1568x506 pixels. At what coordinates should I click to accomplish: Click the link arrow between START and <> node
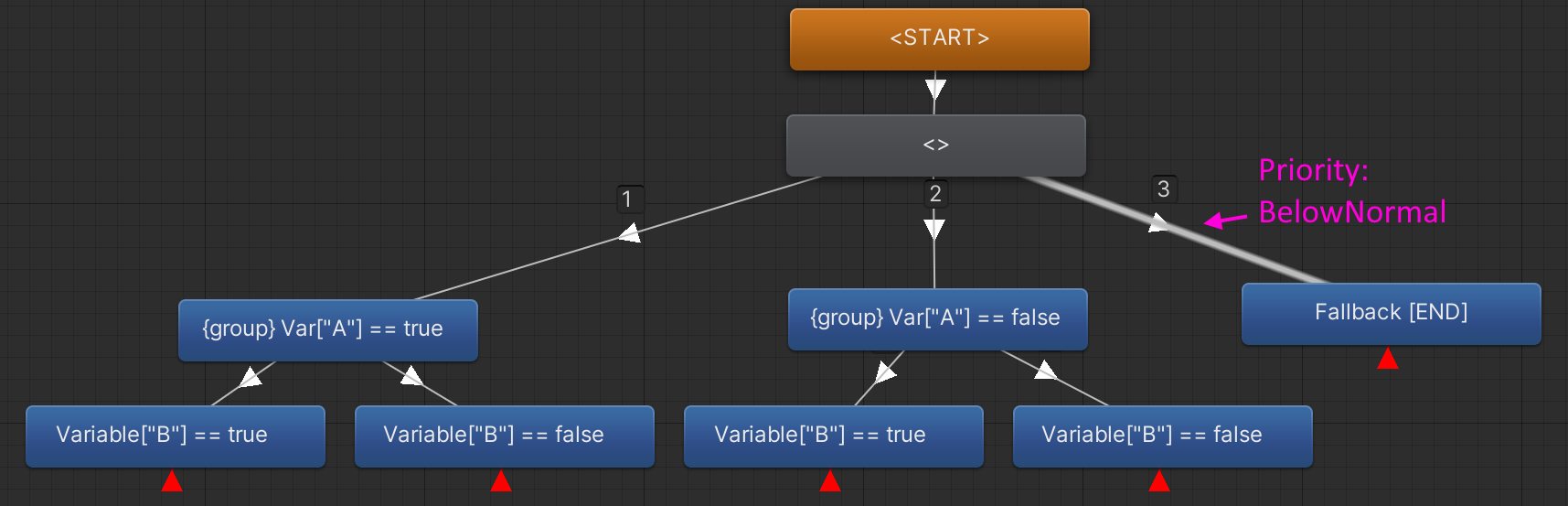coord(935,89)
